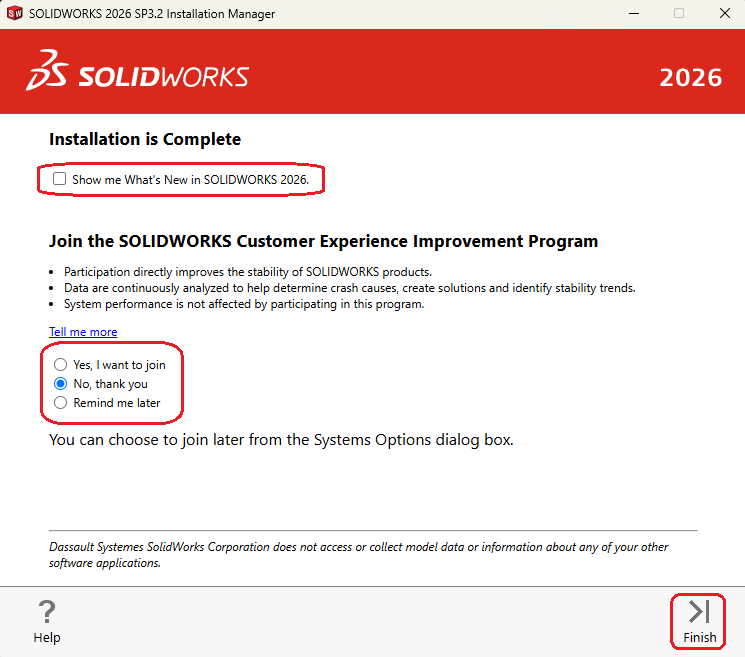Click the SOLIDWORKS logo in red banner
Screen dimensions: 745x657
[138, 70]
